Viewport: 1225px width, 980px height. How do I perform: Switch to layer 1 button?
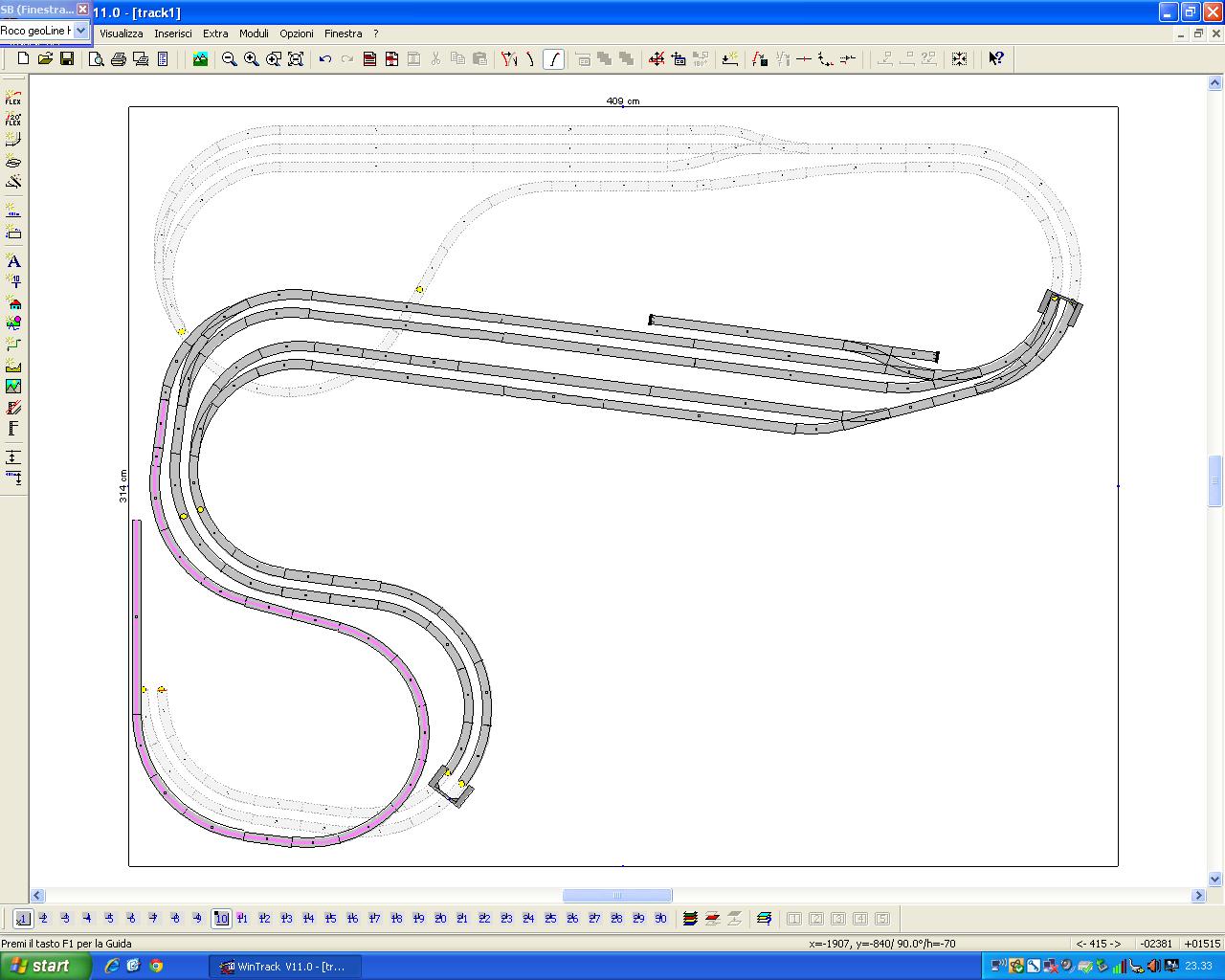tap(23, 919)
